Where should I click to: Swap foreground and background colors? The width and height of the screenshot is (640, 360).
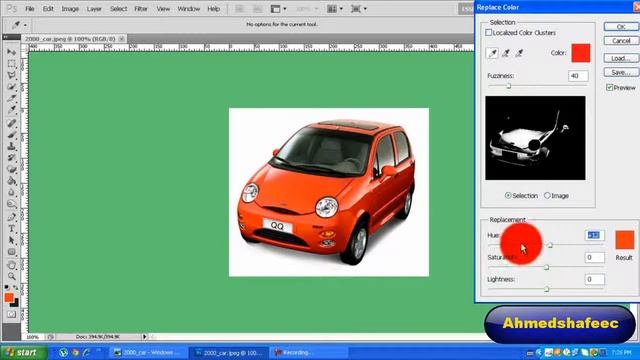(x=16, y=288)
